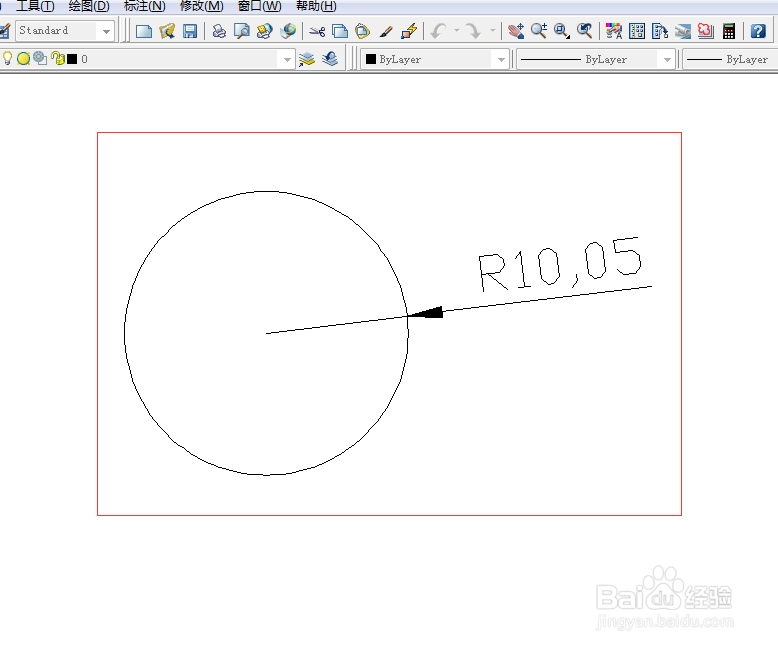Open the 标注(N) menu

click(144, 6)
